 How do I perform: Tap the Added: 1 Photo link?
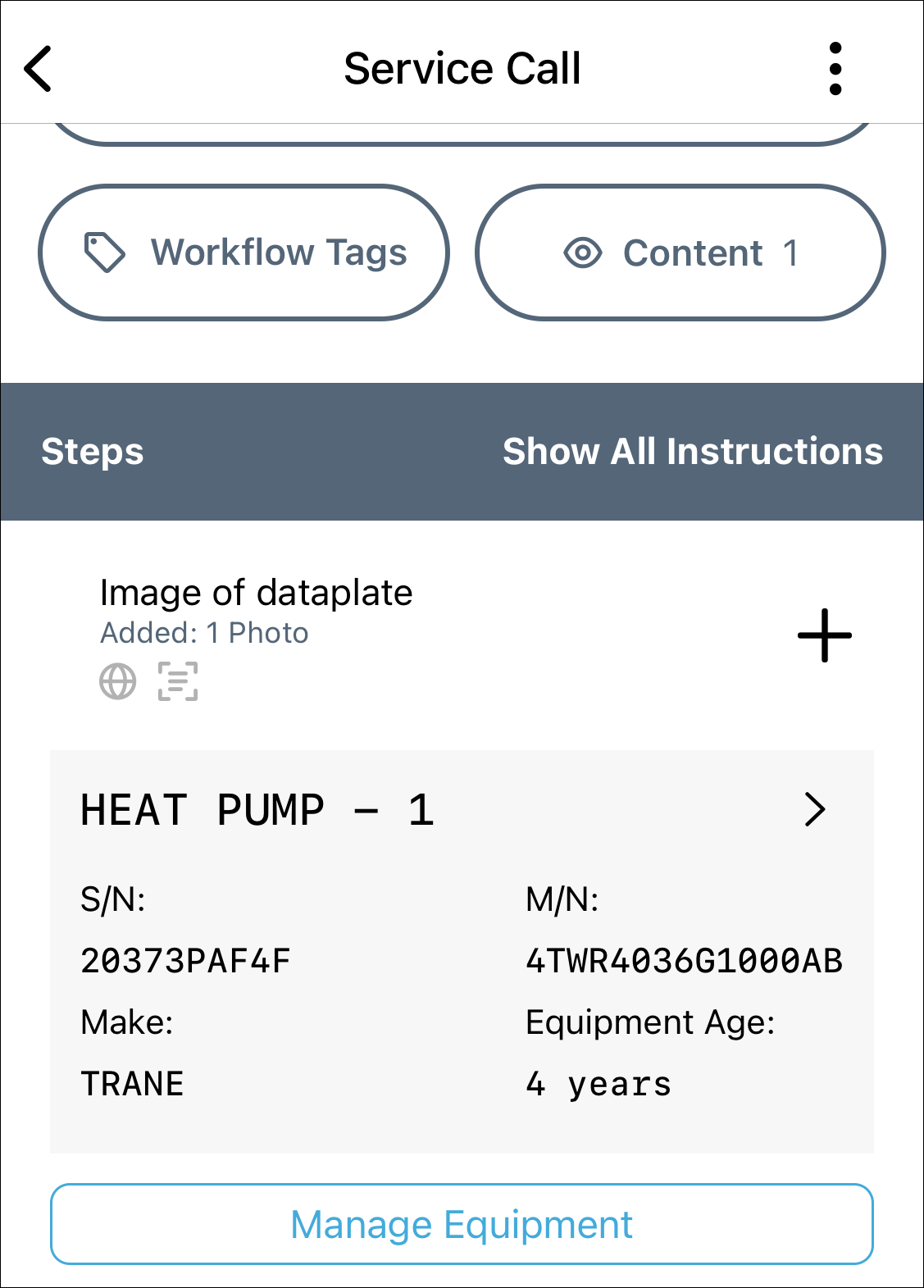point(204,633)
